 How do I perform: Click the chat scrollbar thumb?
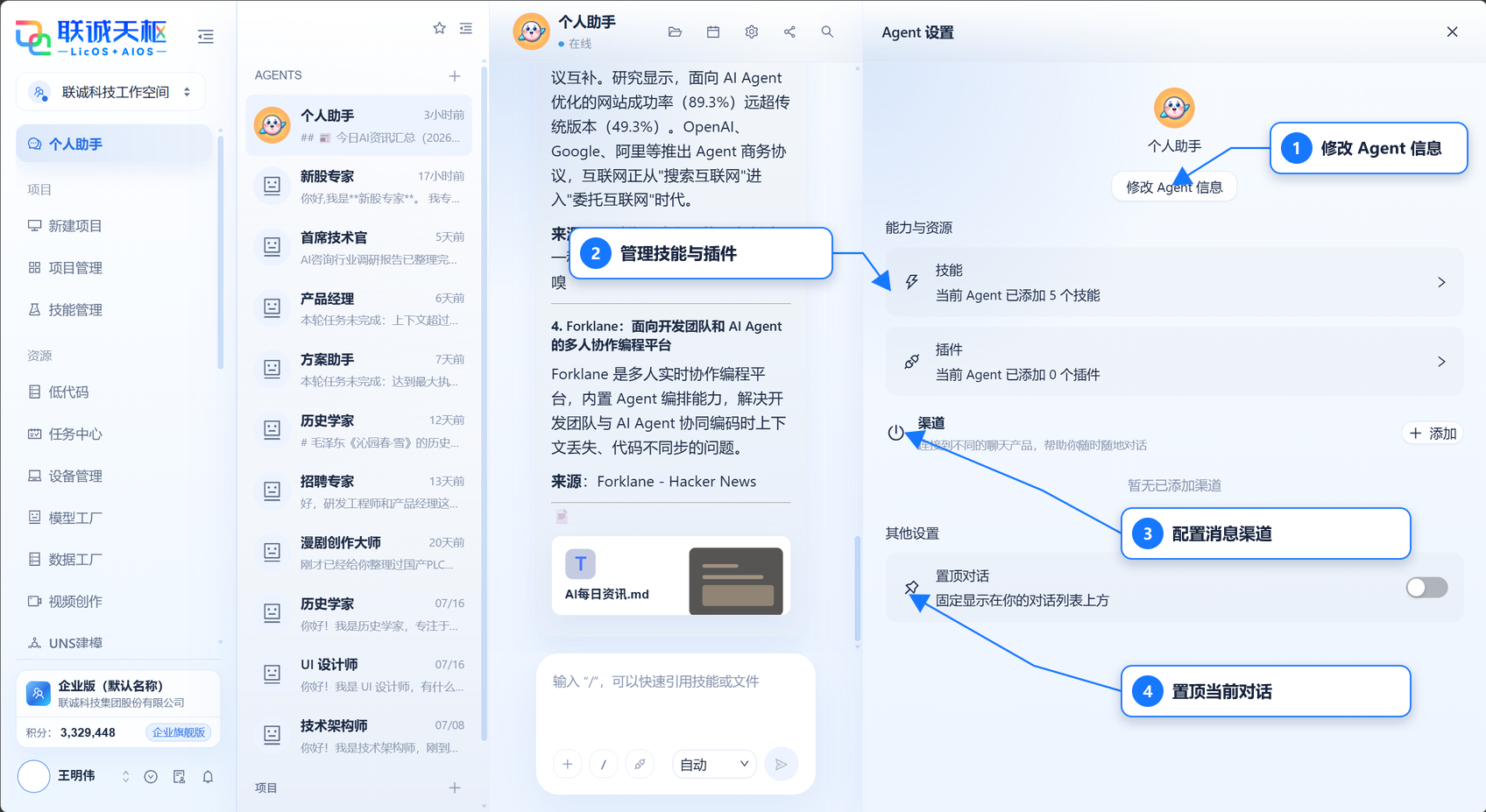(x=857, y=589)
